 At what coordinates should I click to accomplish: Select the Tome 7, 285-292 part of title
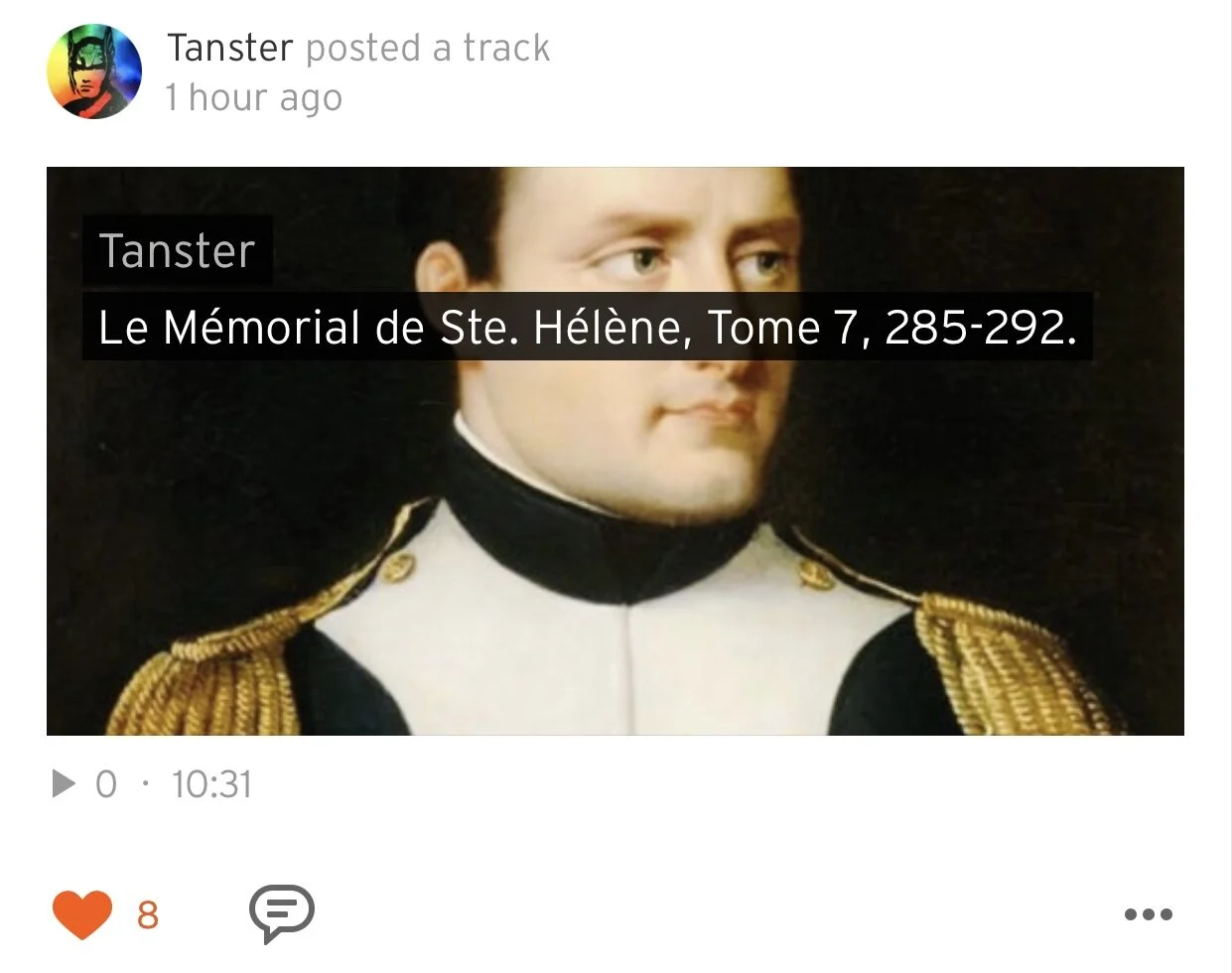pos(890,327)
